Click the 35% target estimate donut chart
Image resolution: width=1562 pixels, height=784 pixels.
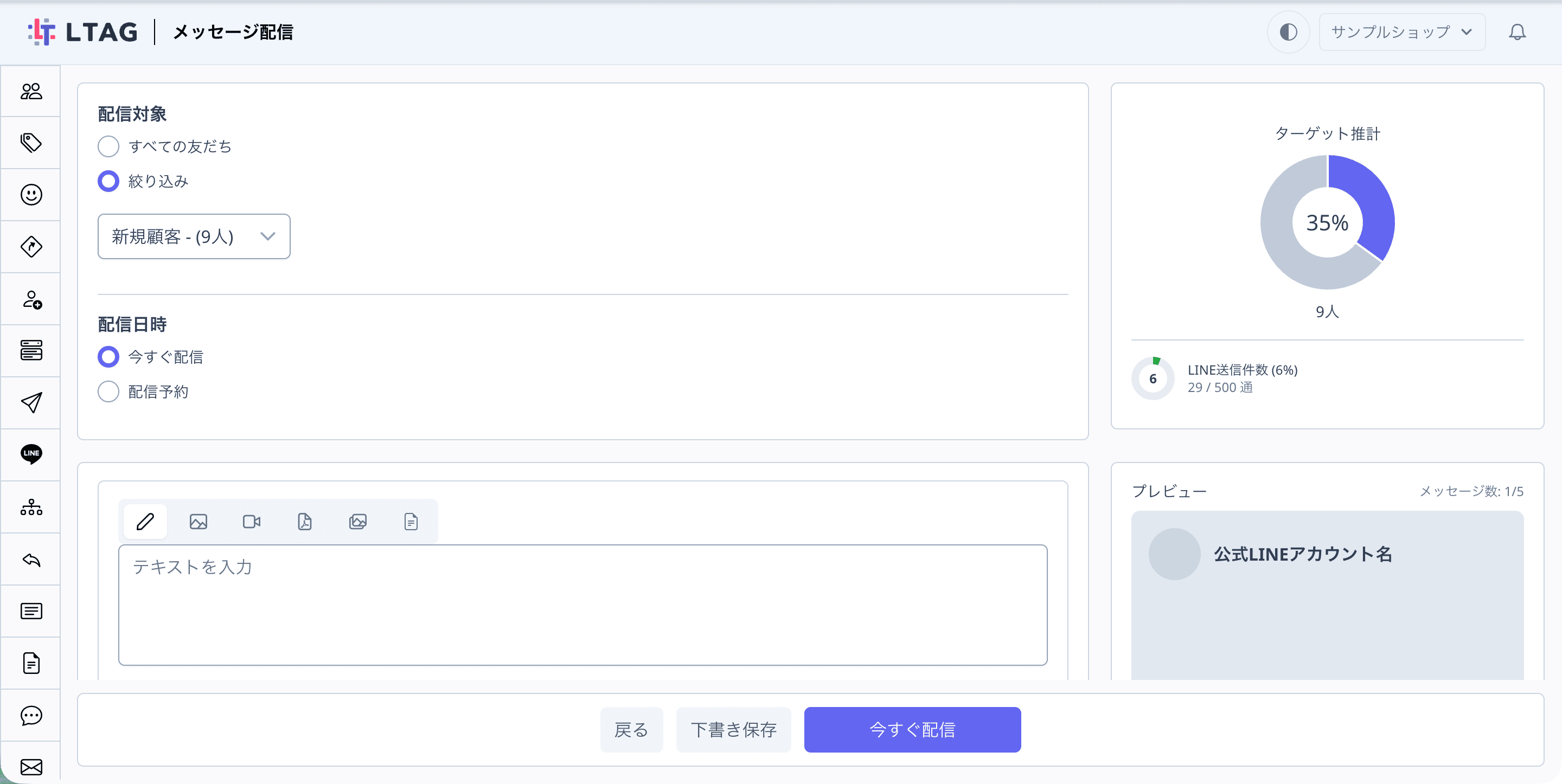(x=1327, y=222)
